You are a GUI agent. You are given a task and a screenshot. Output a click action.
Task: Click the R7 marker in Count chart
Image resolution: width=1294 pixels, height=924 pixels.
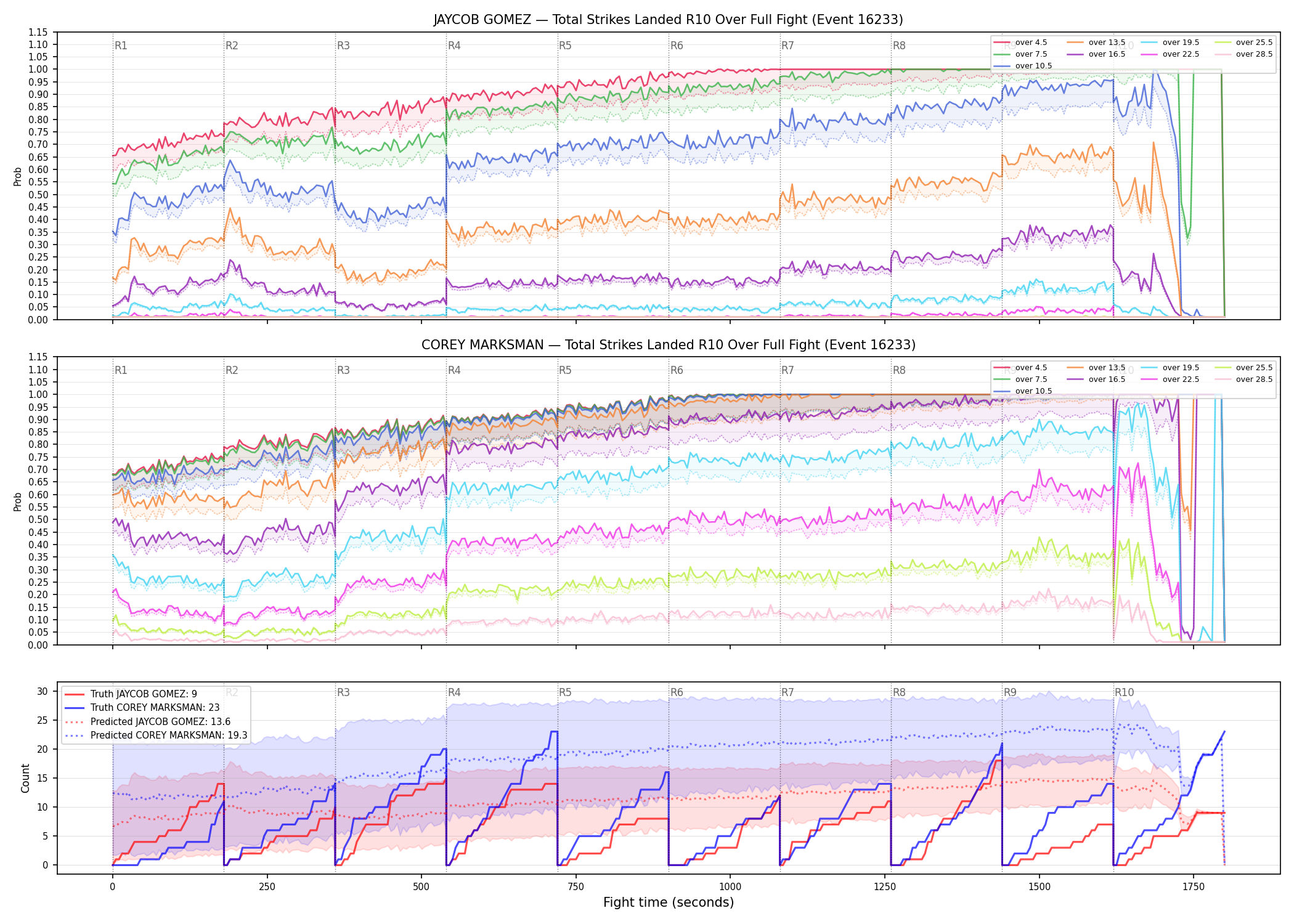click(787, 692)
